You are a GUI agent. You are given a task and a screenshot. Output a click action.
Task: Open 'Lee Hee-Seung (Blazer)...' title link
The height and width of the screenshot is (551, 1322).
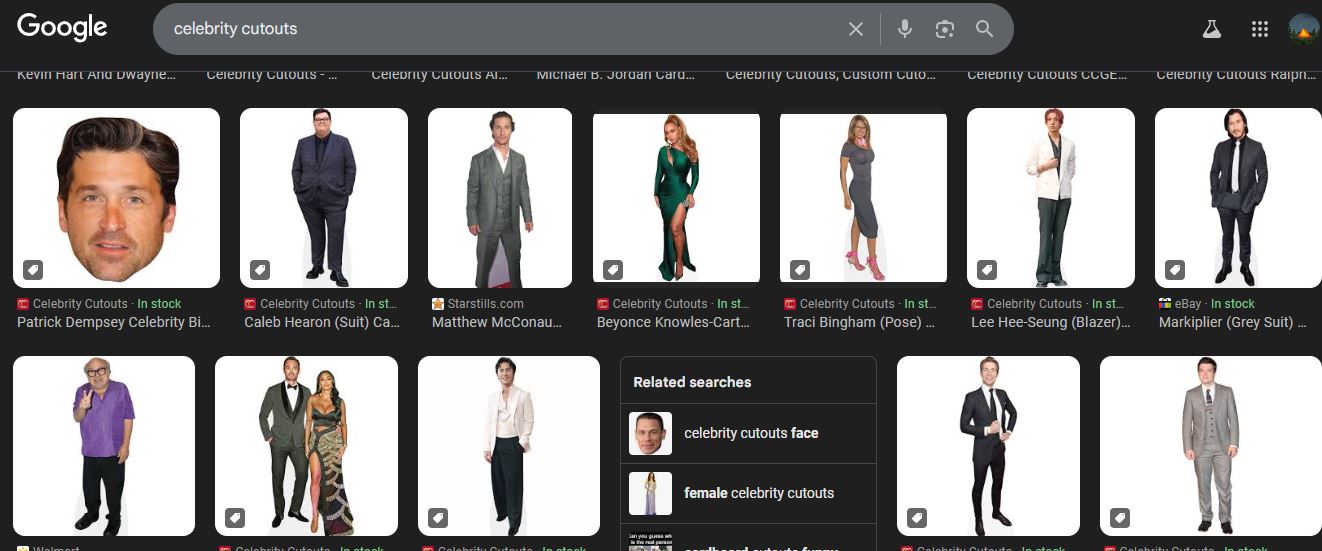(1051, 322)
